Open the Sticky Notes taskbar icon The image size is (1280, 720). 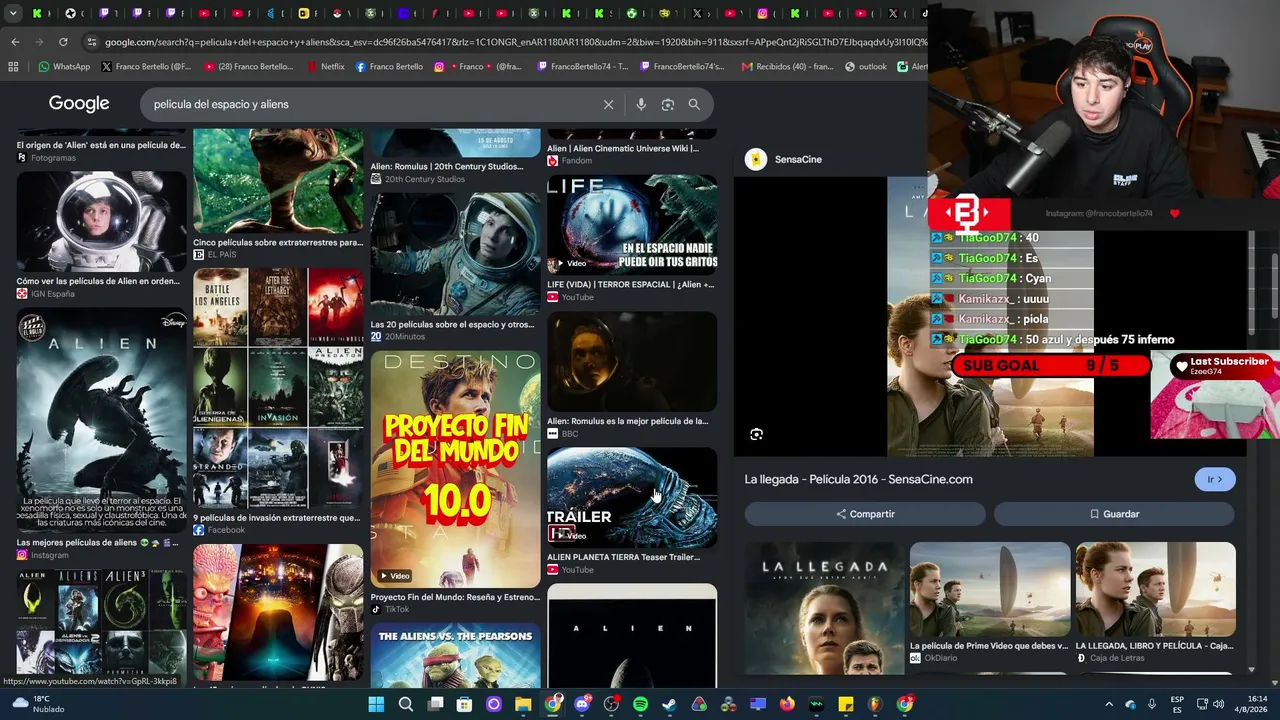click(x=845, y=704)
